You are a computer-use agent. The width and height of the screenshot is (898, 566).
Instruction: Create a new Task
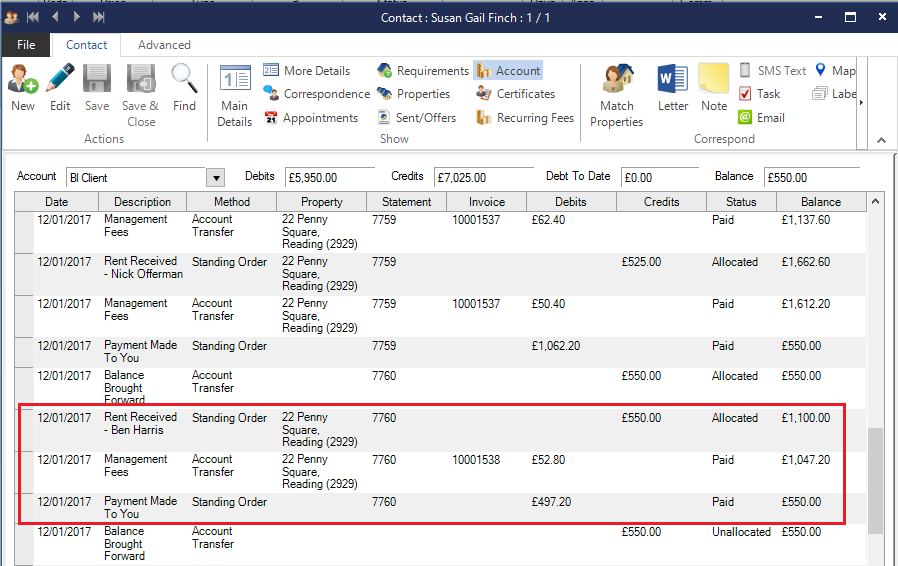coord(759,94)
